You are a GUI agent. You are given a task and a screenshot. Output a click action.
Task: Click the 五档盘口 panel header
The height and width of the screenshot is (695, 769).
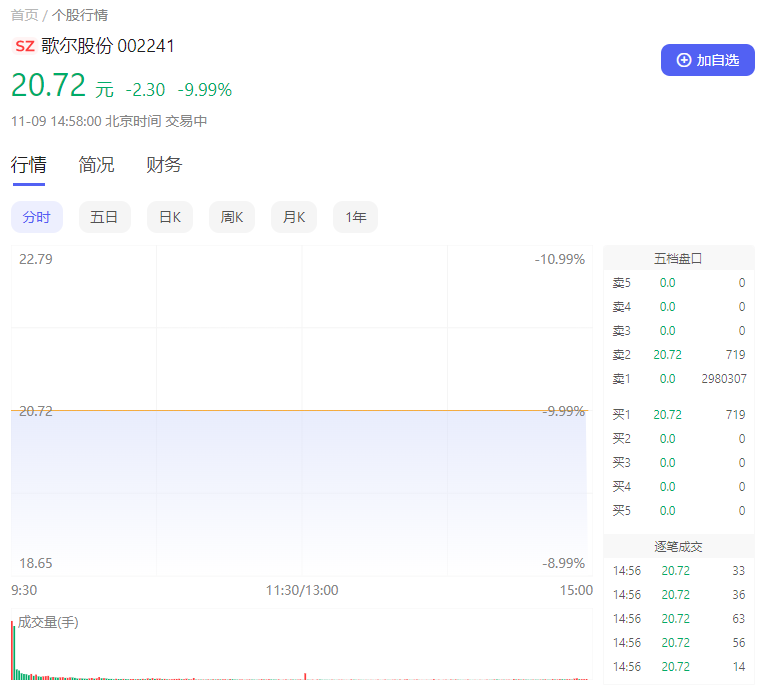[x=678, y=258]
